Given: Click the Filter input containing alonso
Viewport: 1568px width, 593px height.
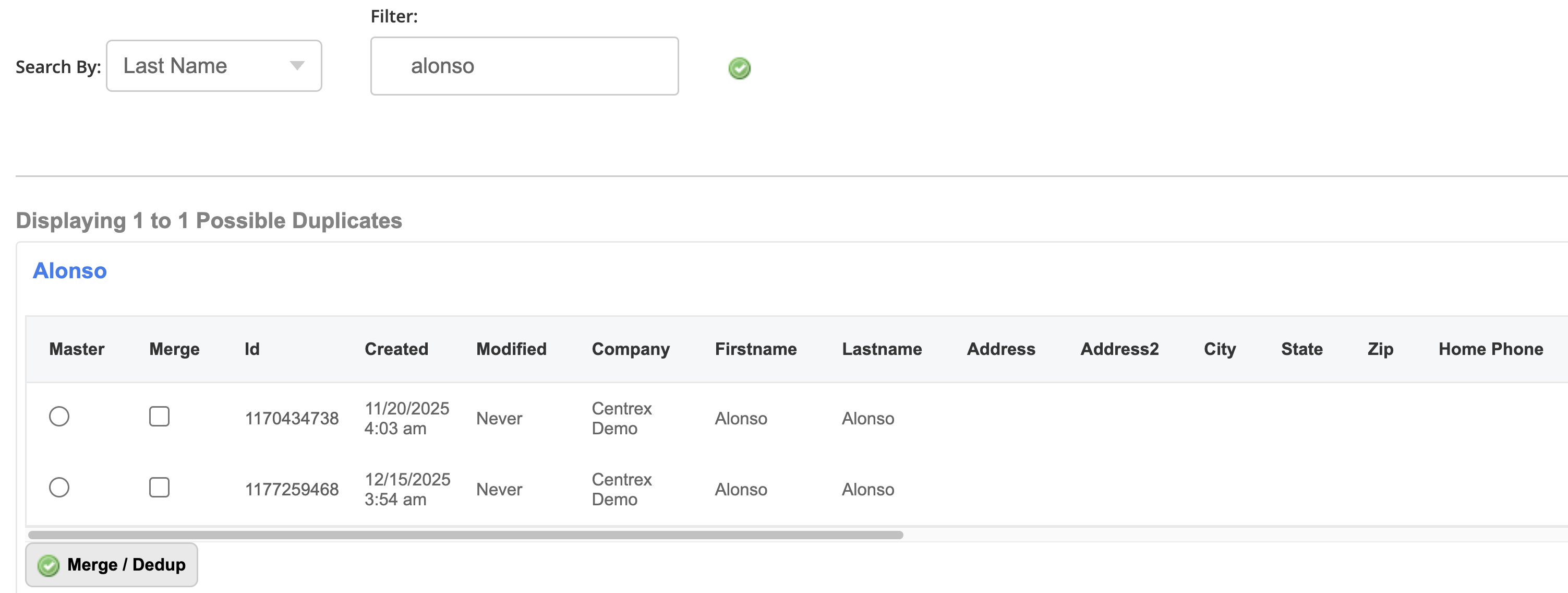Looking at the screenshot, I should pos(524,66).
